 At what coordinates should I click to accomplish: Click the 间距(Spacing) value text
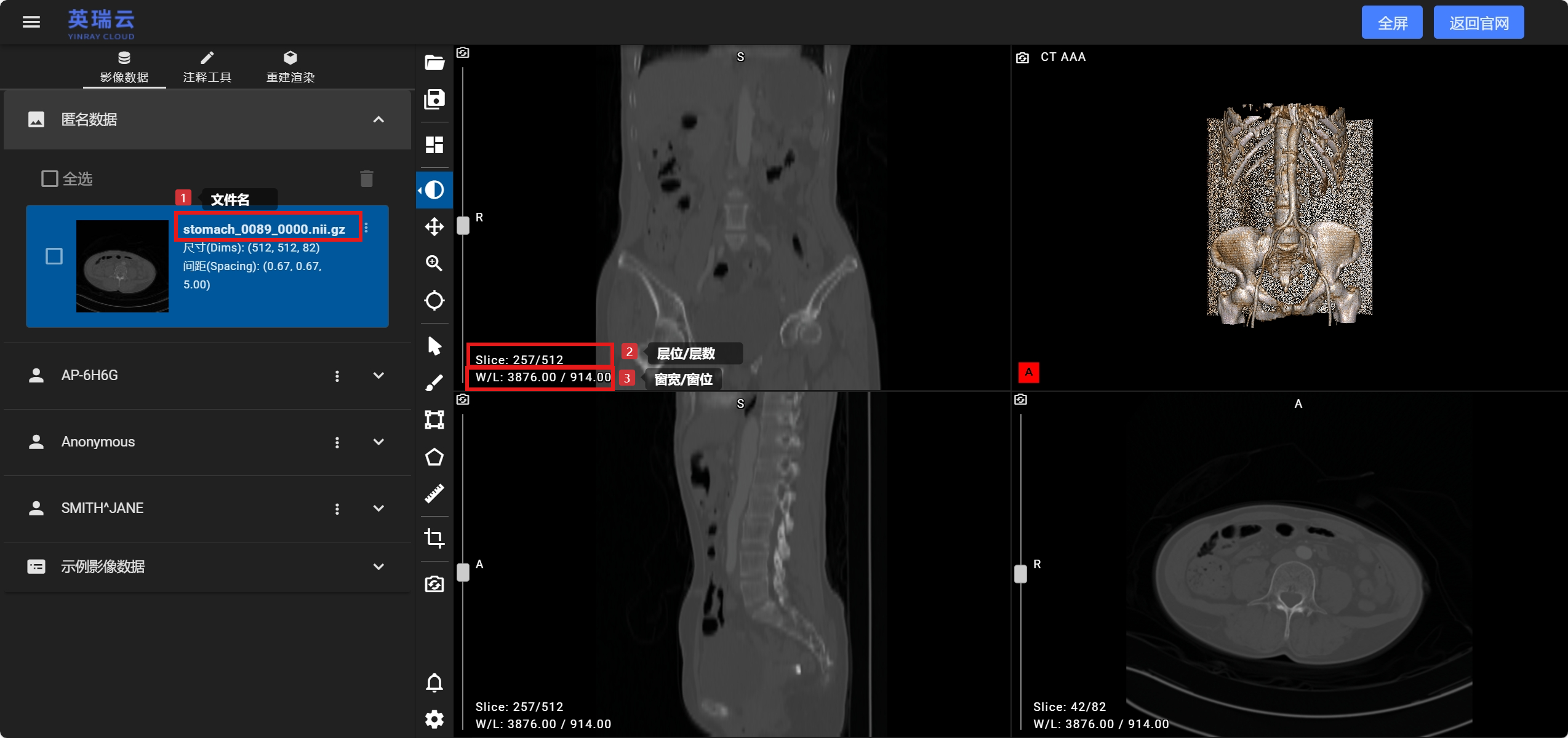(x=252, y=275)
